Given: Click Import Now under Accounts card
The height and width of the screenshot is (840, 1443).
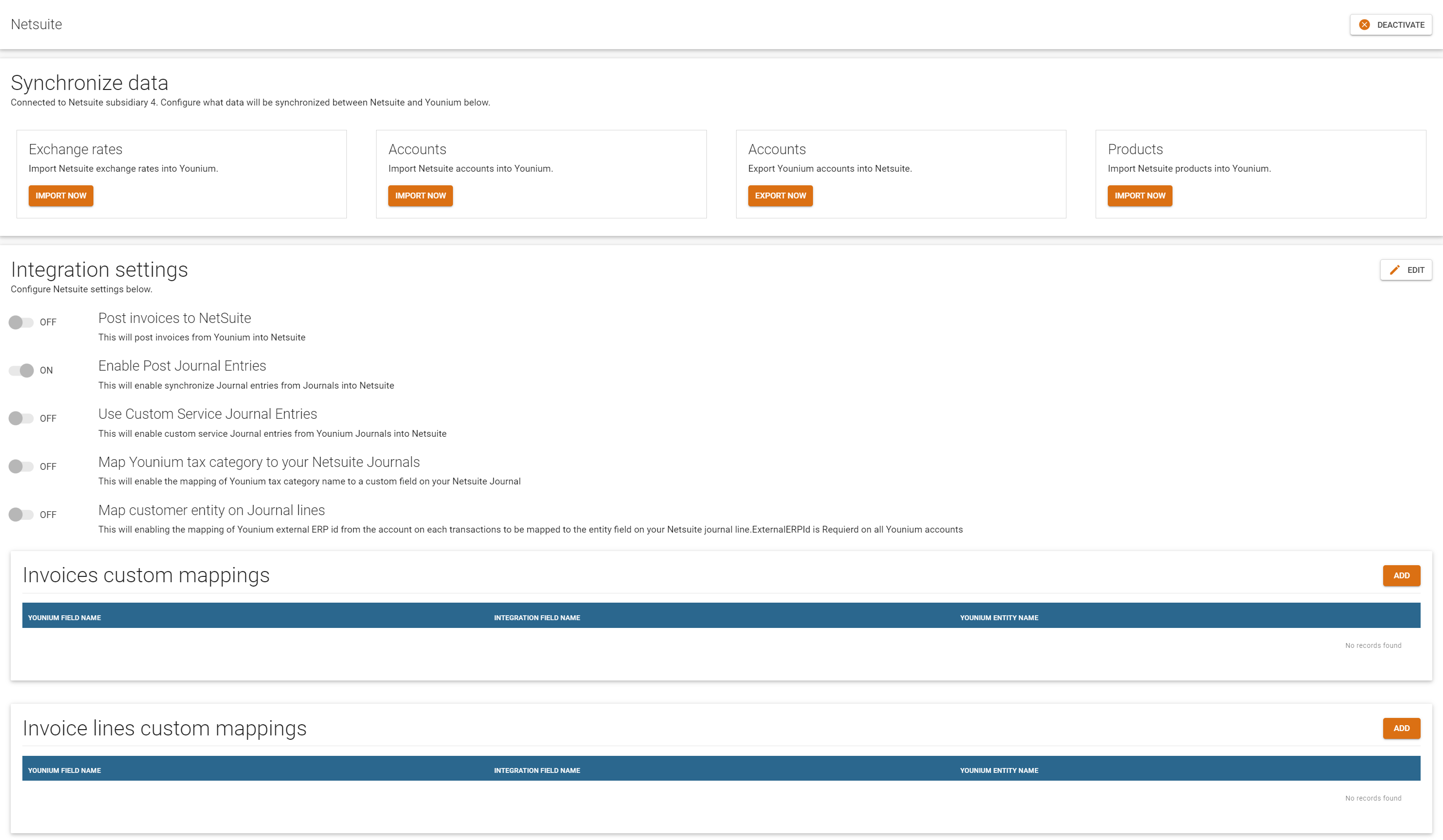Looking at the screenshot, I should pos(420,196).
